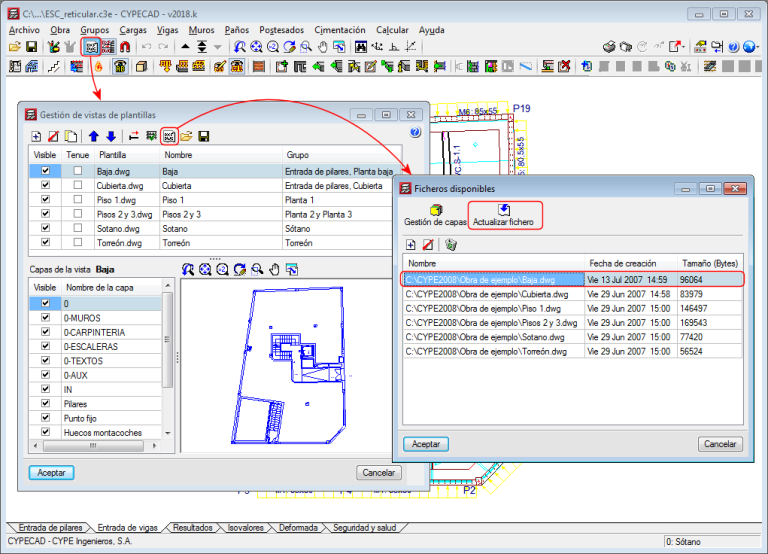The width and height of the screenshot is (768, 554).
Task: Hide the Pilares layer
Action: (x=44, y=403)
